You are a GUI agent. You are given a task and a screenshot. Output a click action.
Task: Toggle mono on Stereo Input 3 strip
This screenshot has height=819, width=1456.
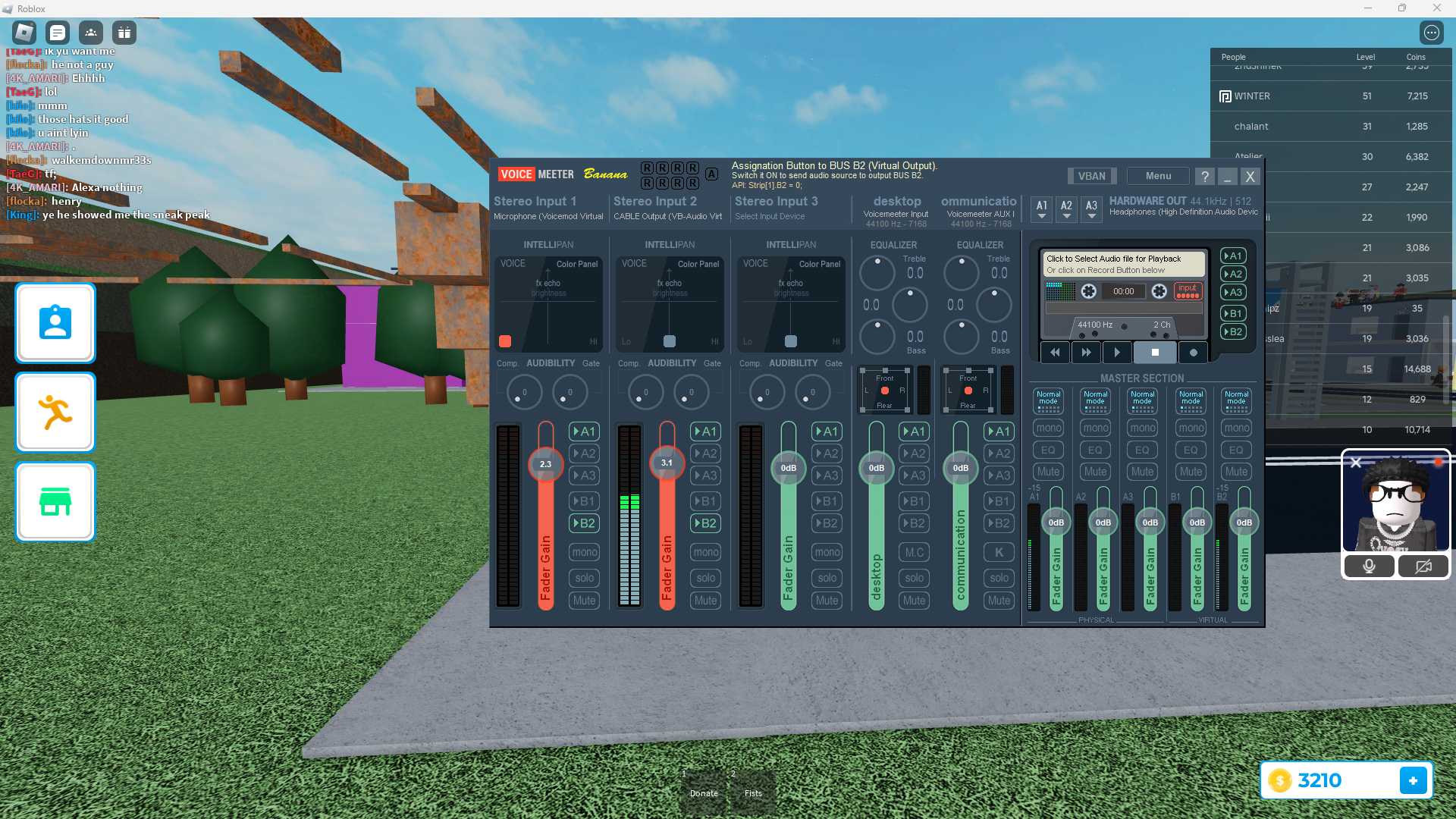pos(827,553)
